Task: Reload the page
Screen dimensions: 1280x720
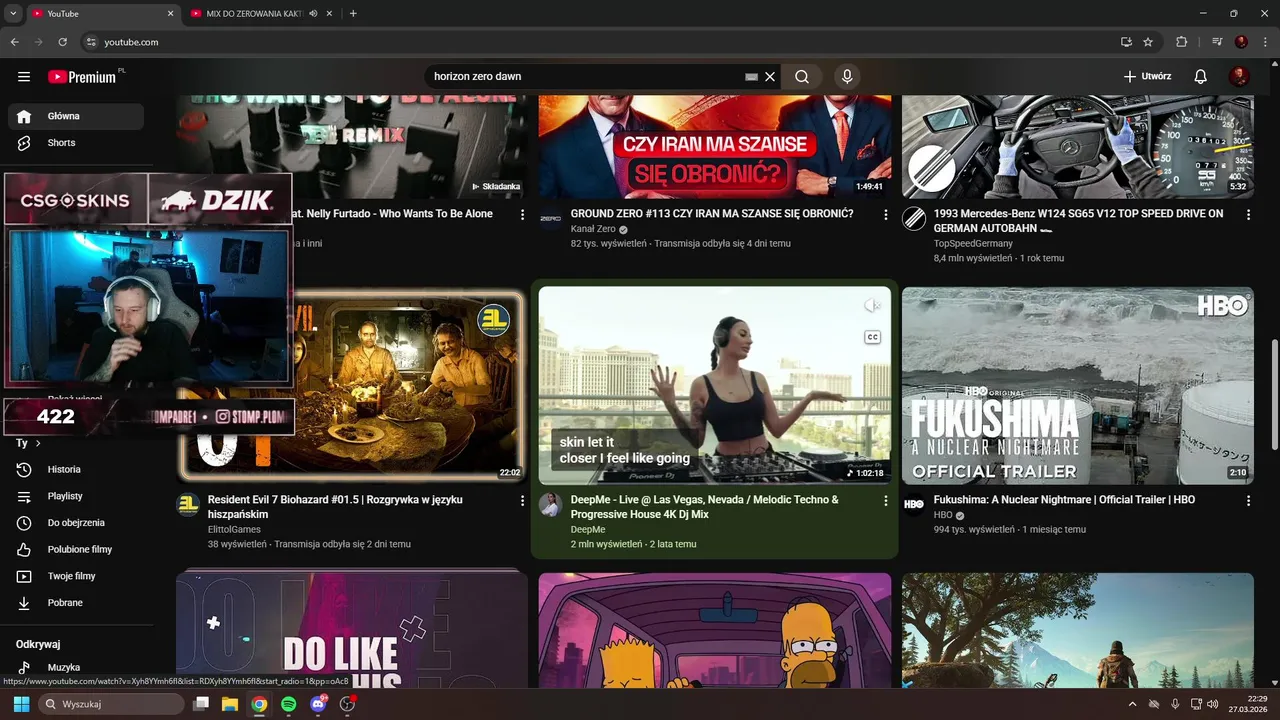Action: coord(63,42)
